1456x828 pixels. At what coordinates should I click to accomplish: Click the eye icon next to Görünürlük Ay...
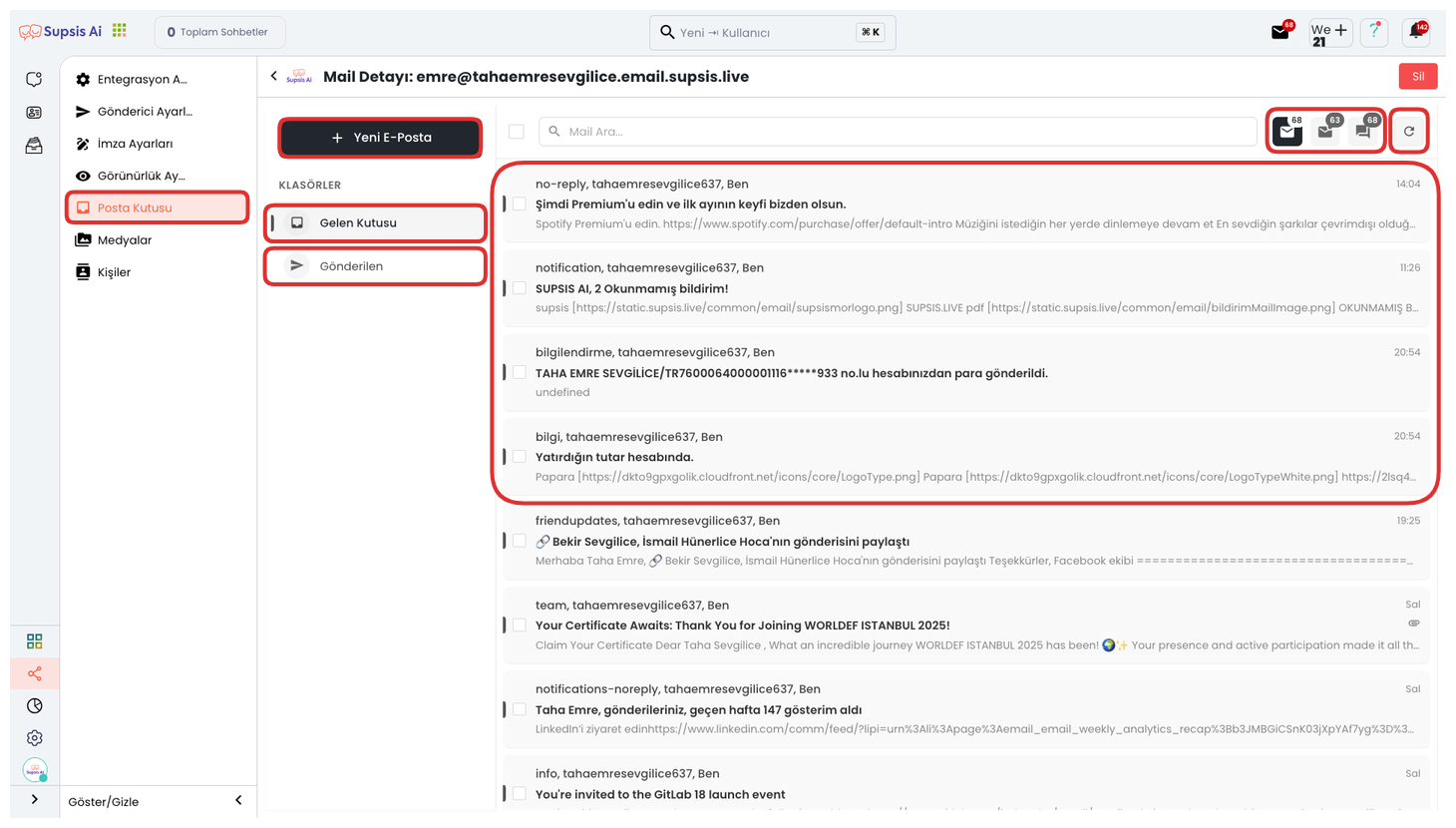[x=83, y=176]
